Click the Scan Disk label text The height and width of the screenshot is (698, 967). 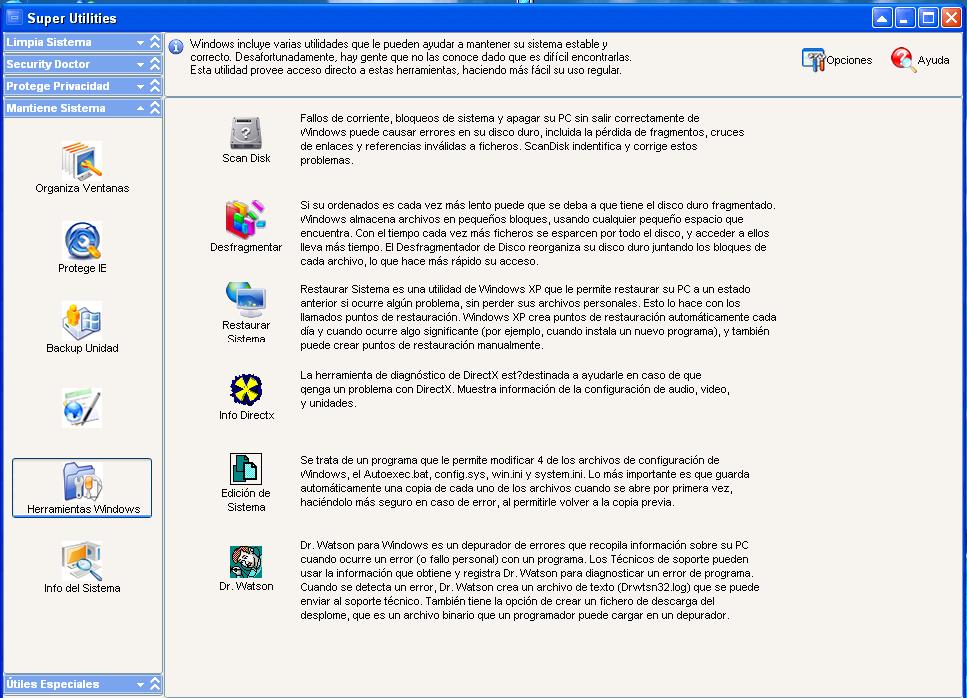(x=246, y=158)
